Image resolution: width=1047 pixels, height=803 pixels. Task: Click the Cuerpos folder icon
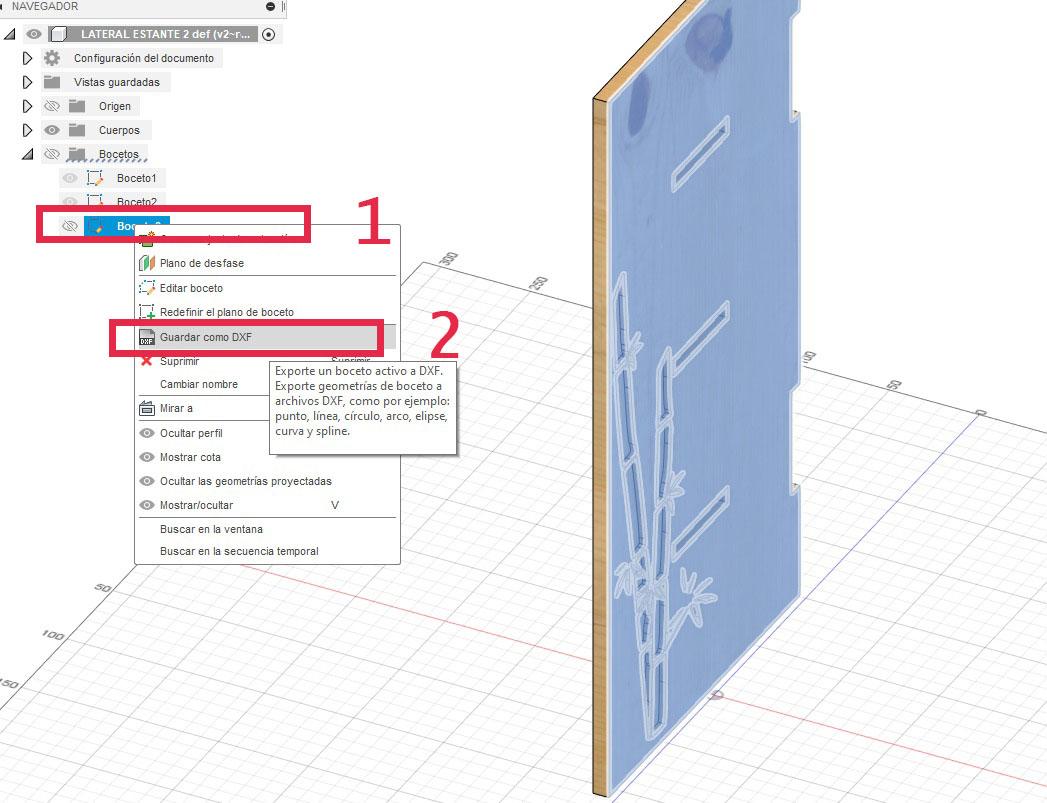77,130
